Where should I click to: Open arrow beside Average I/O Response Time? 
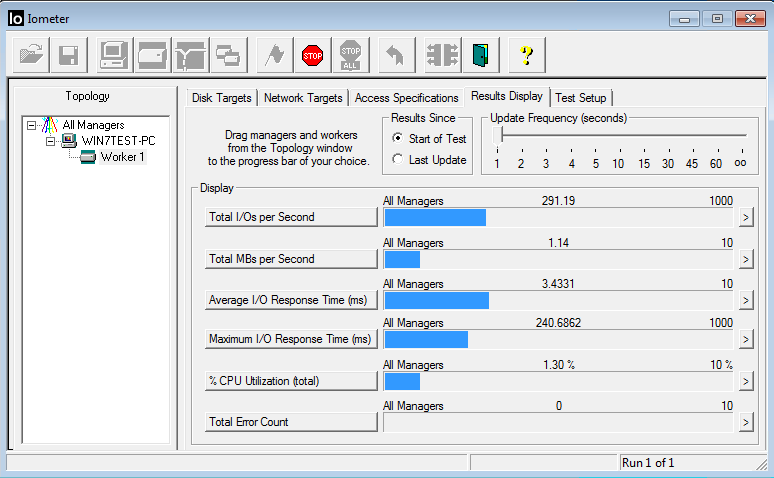pyautogui.click(x=746, y=300)
